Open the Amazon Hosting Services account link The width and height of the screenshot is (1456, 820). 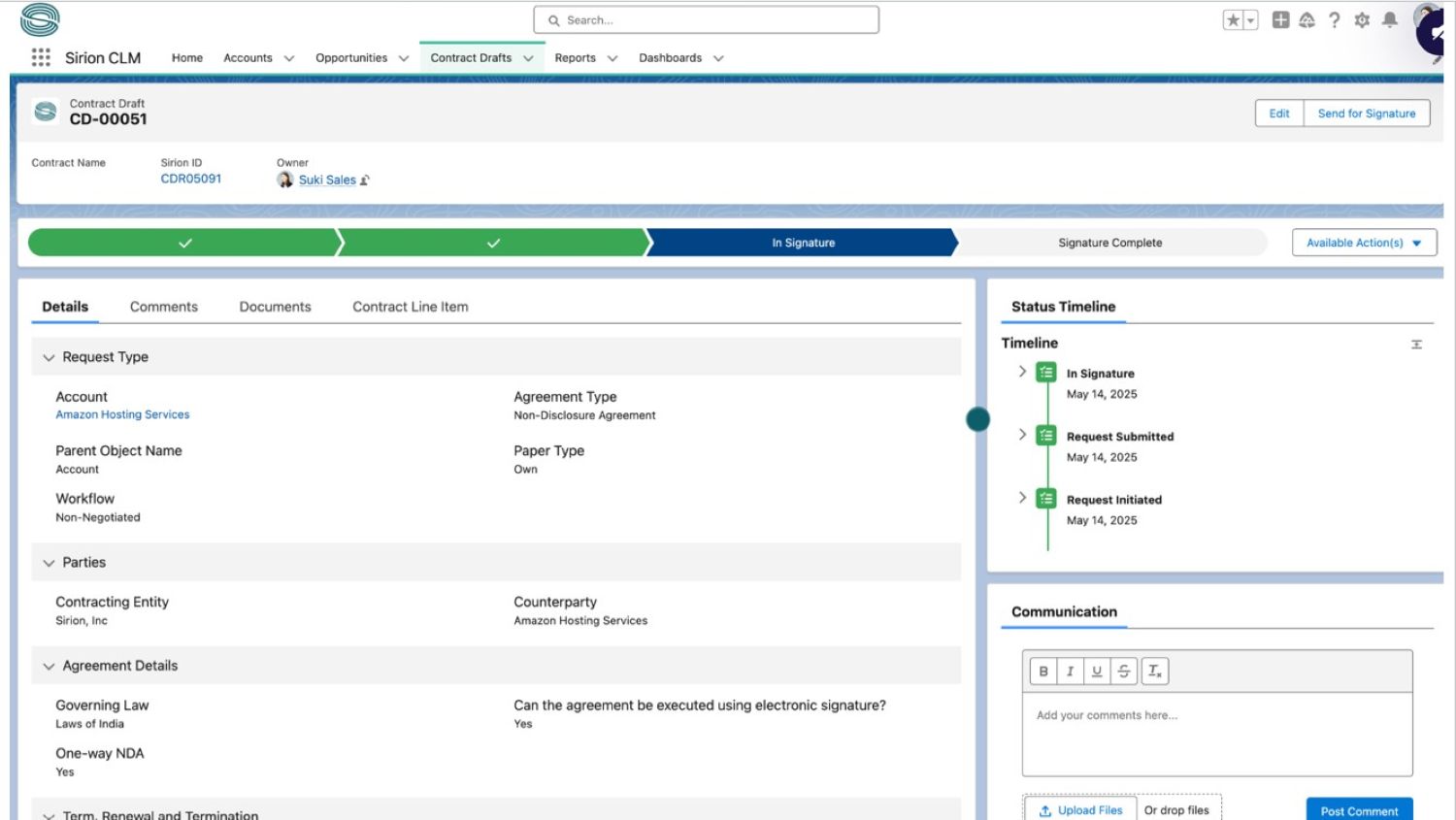coord(122,414)
